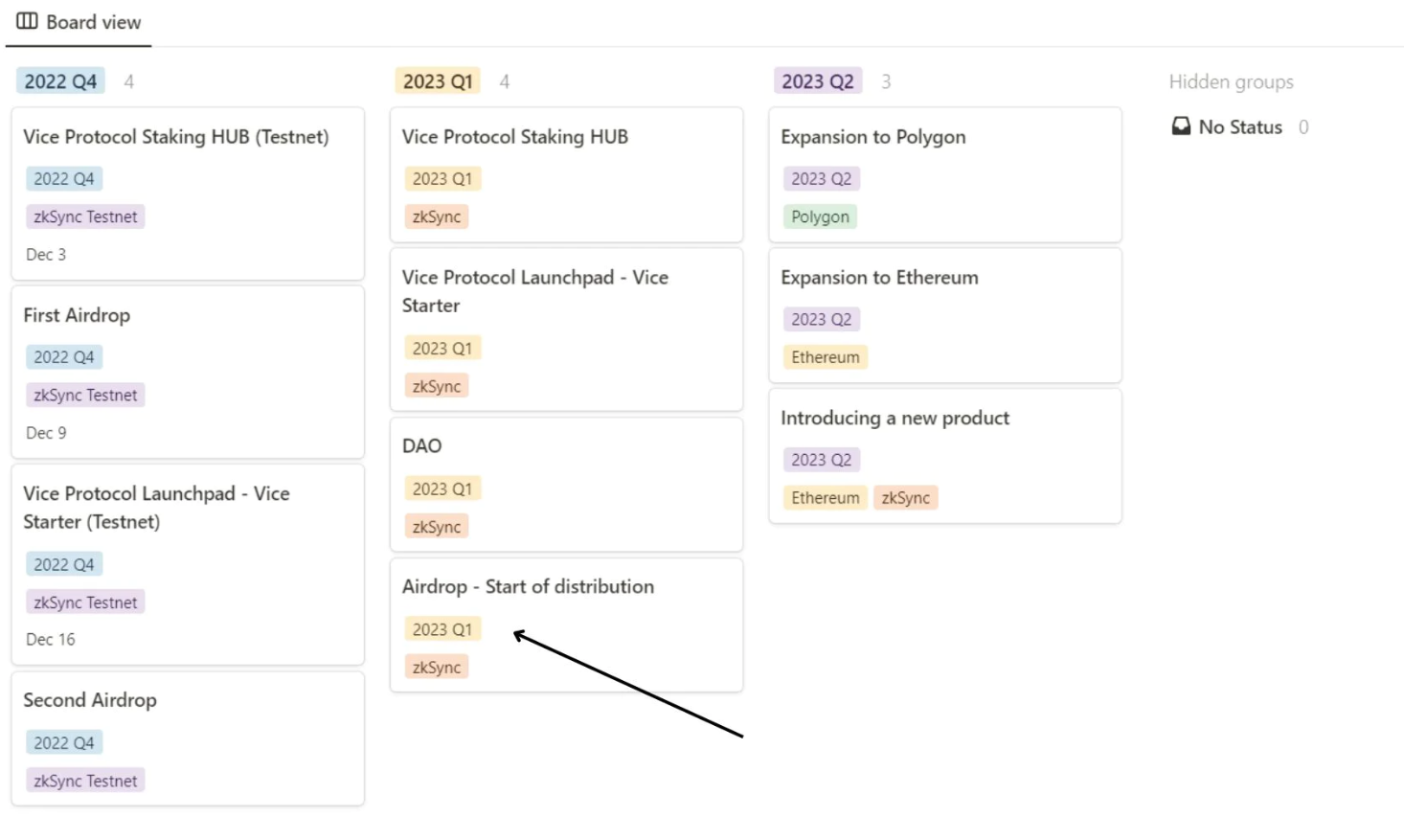Select the 2022 Q4 column header tag

point(60,81)
